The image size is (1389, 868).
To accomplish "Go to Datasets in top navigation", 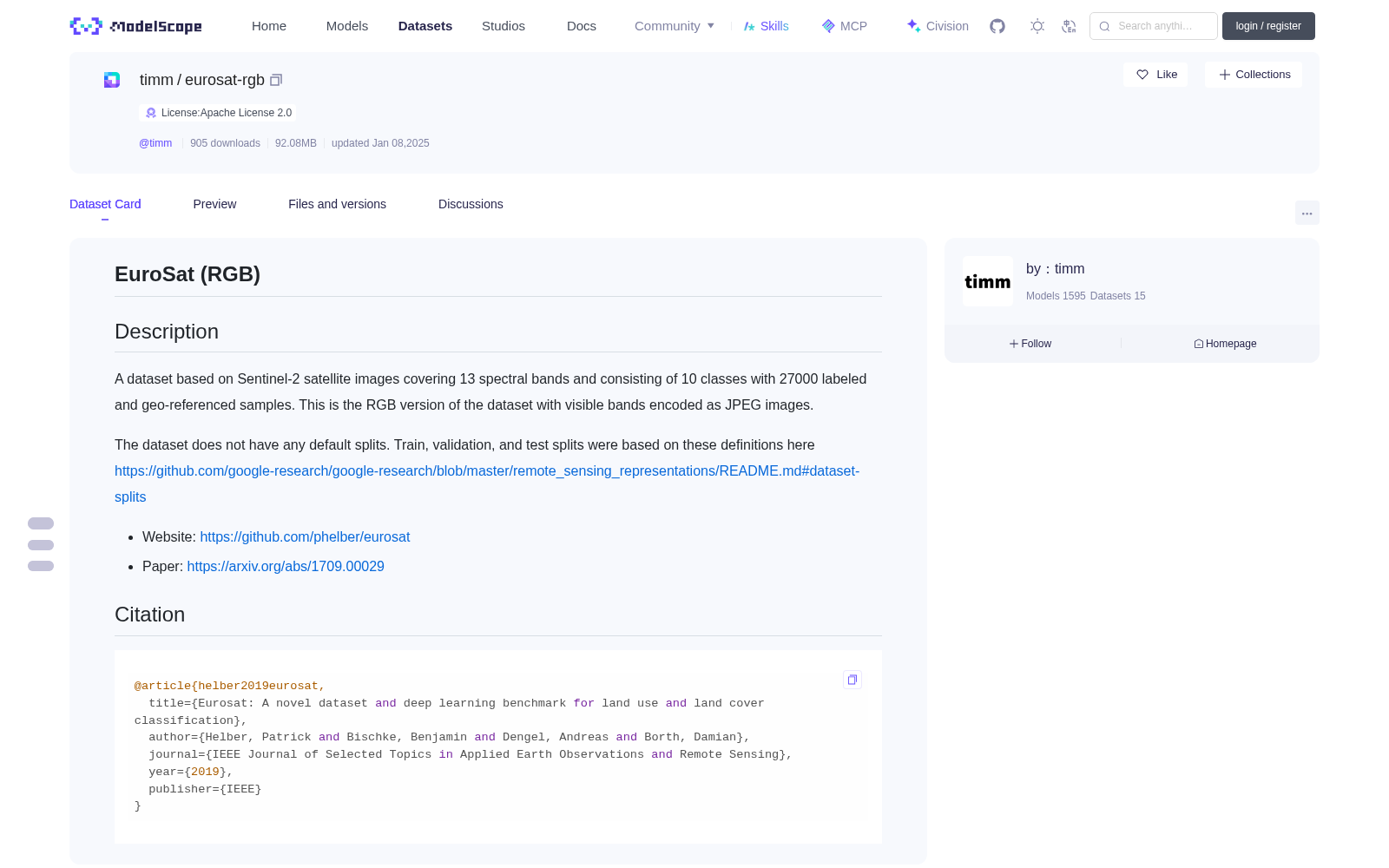I will coord(425,26).
